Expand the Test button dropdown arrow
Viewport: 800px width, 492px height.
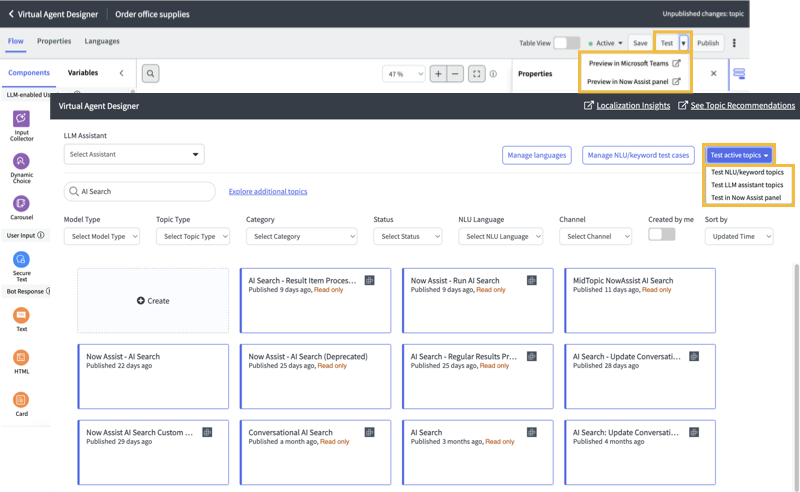(x=684, y=43)
